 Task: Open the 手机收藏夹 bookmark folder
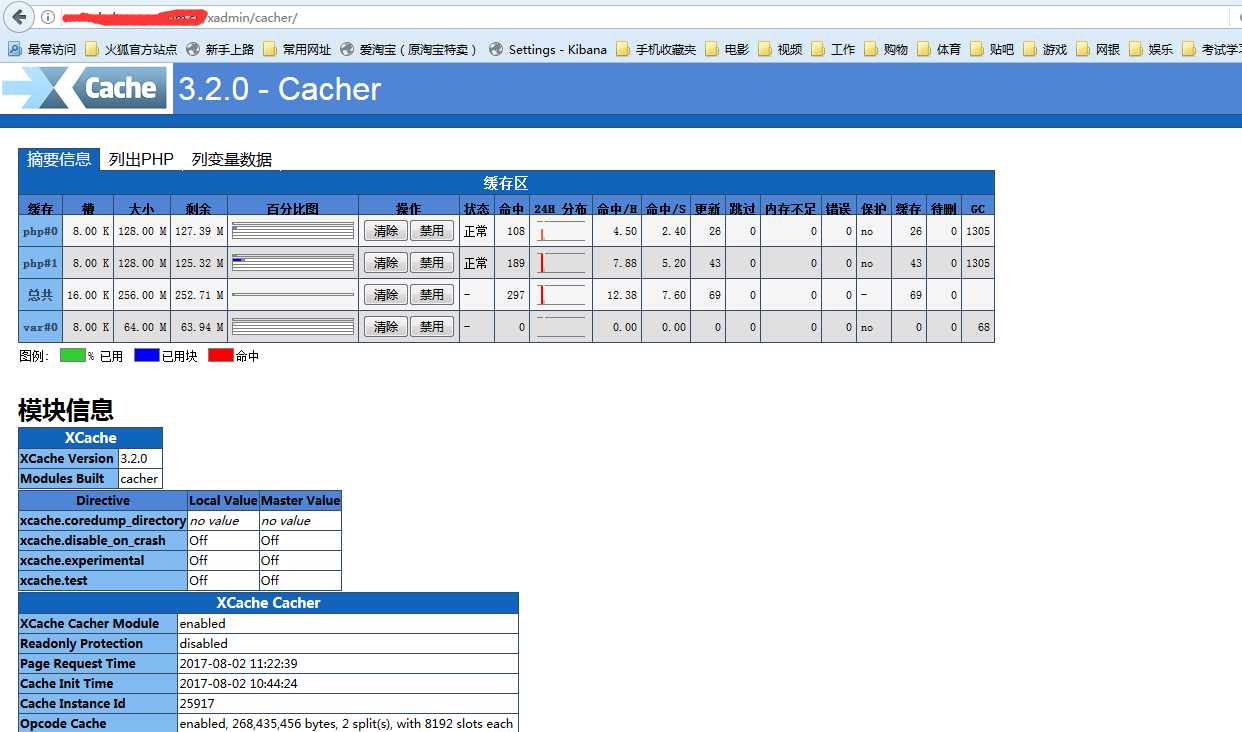pyautogui.click(x=656, y=49)
